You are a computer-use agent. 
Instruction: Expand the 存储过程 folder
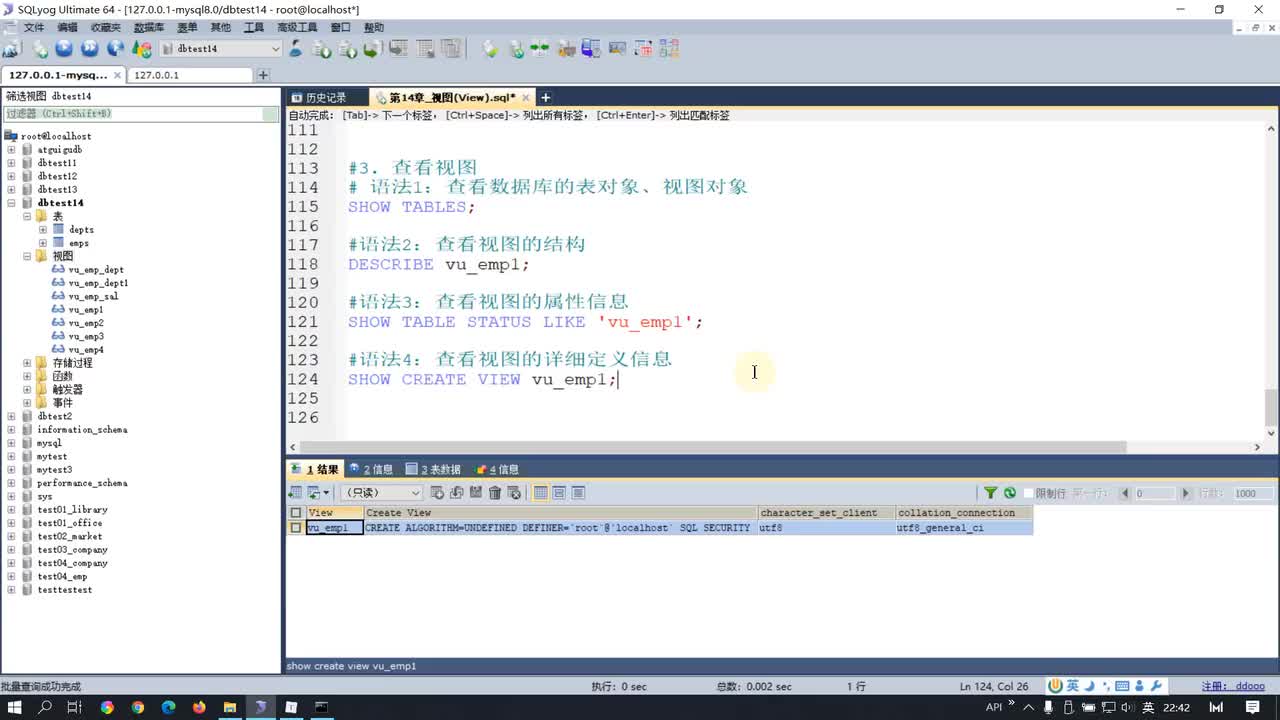tap(27, 363)
